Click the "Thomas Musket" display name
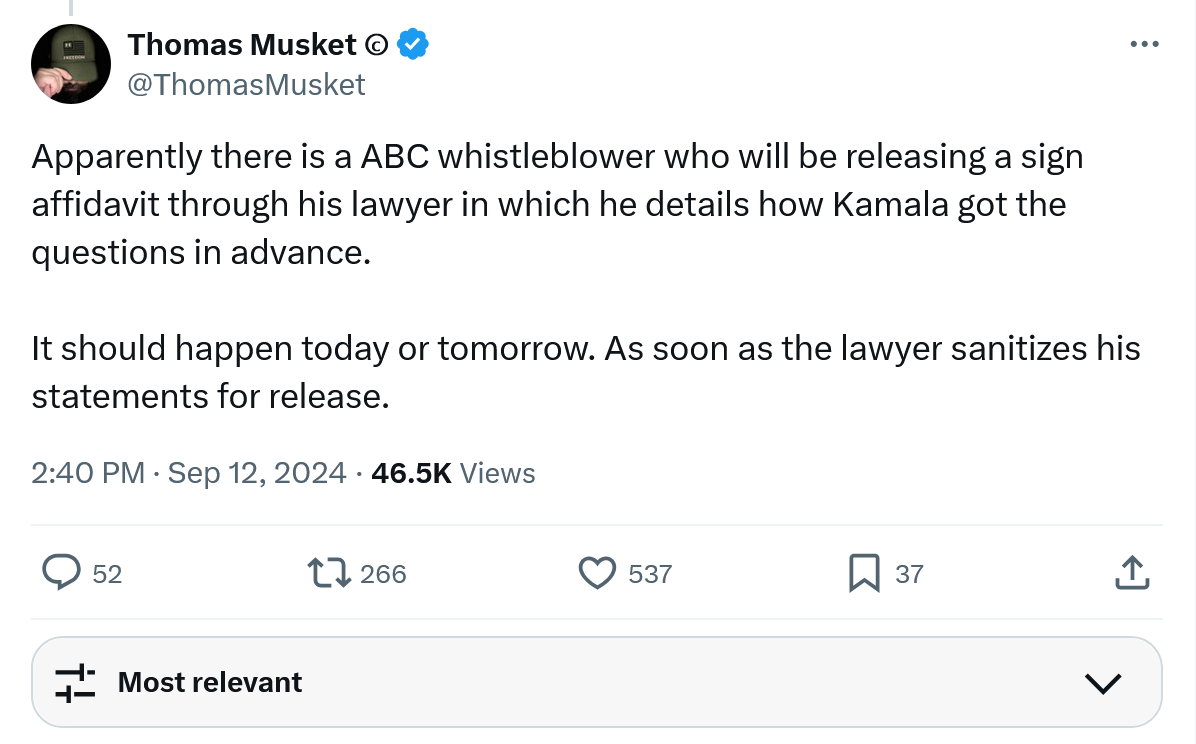Screen dimensions: 1196x744 click(242, 44)
